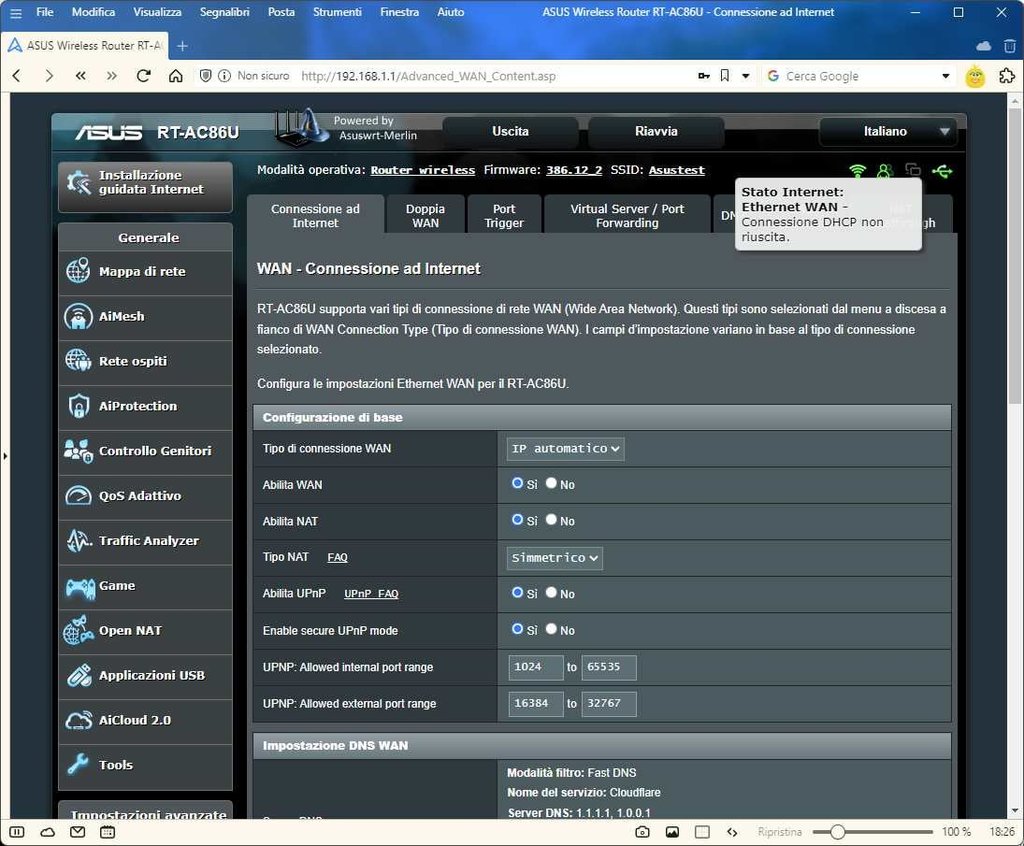This screenshot has width=1024, height=846.
Task: Open Mappa di rete in the sidebar
Action: click(146, 272)
